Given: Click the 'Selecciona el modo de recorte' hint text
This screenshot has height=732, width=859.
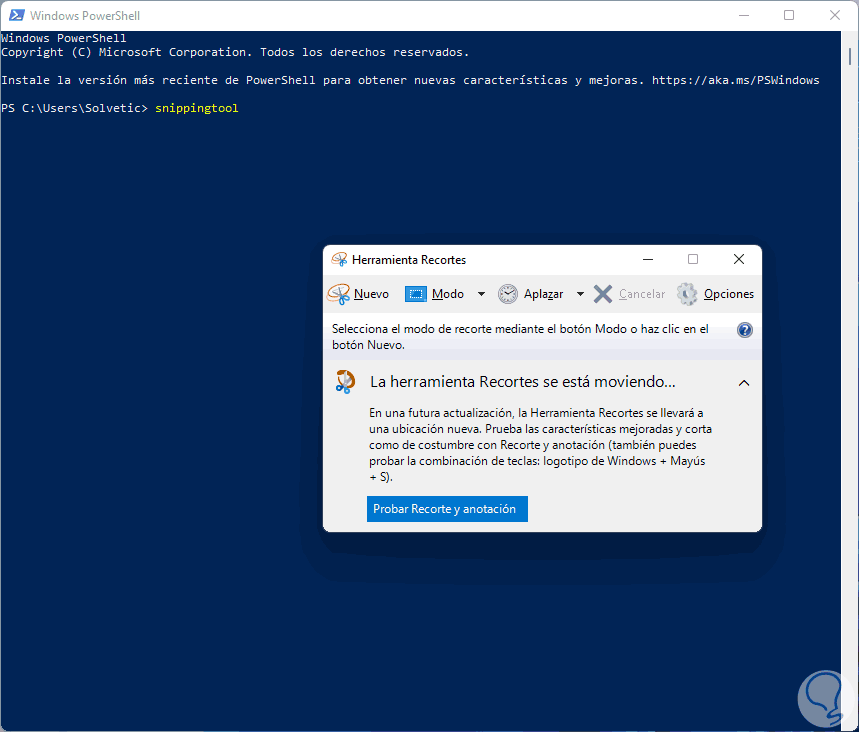Looking at the screenshot, I should click(x=520, y=336).
